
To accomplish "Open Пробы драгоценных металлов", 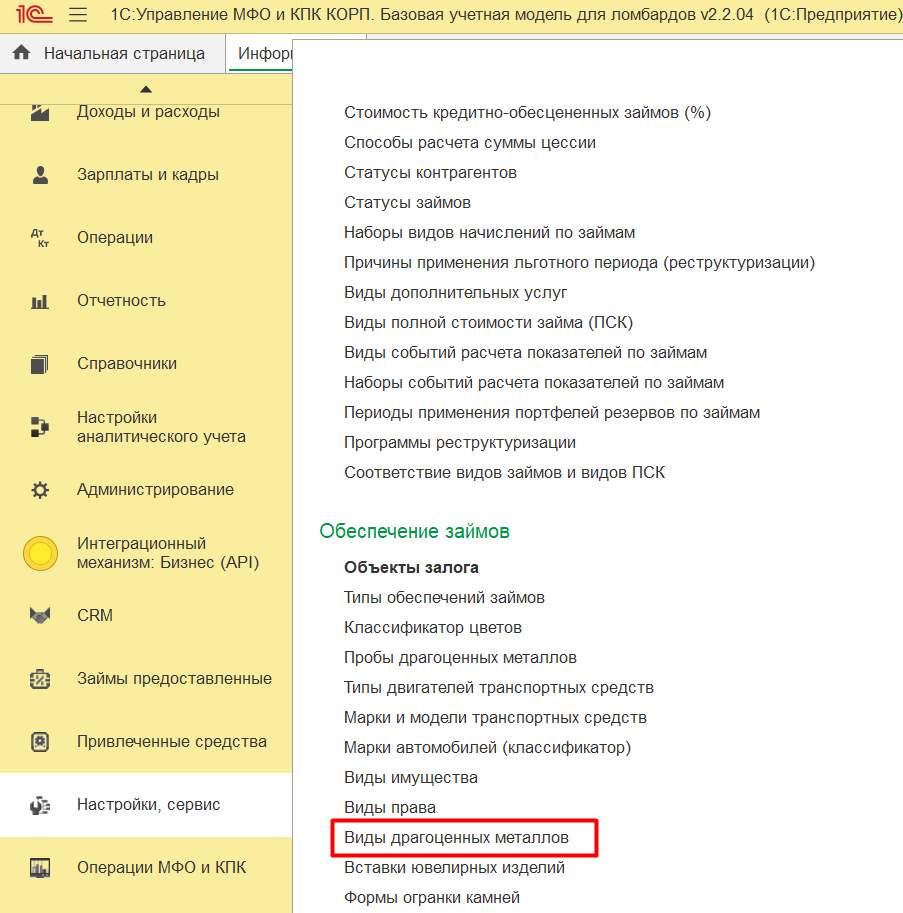I will coord(460,657).
